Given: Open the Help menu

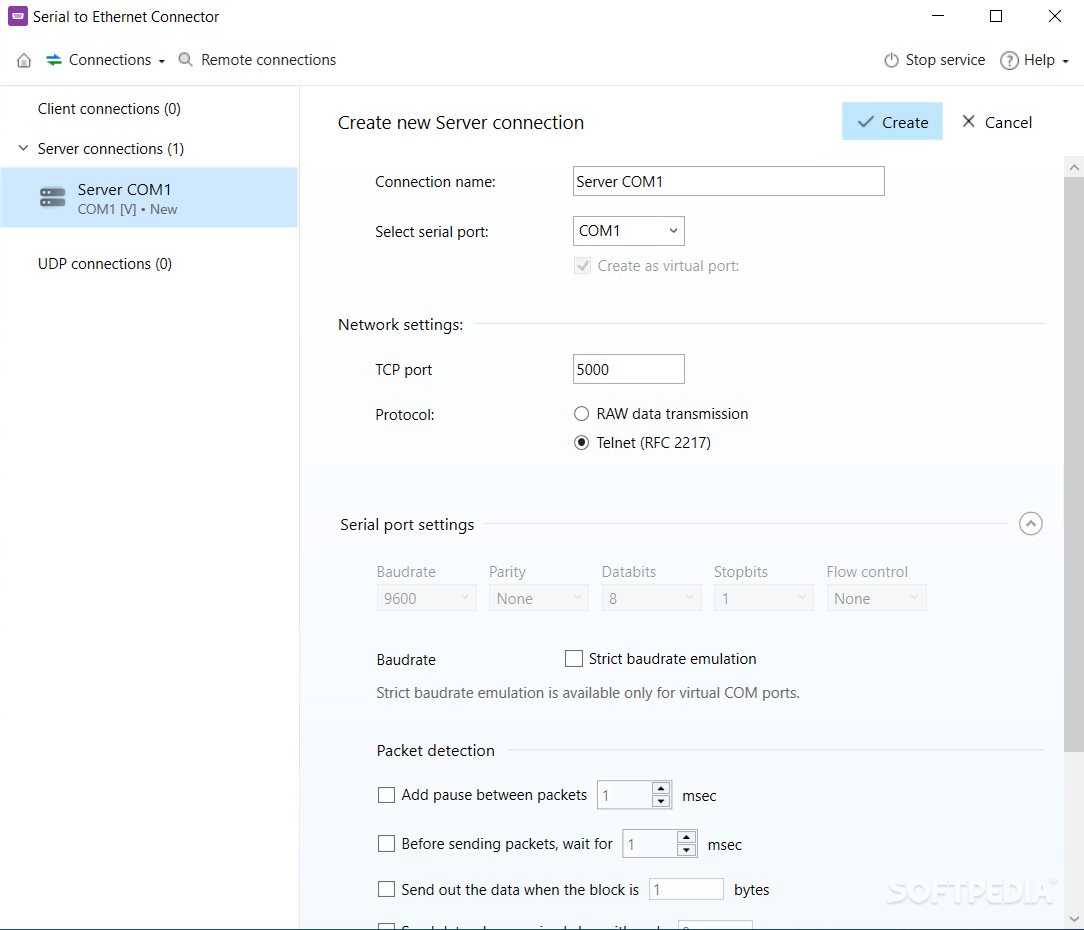Looking at the screenshot, I should pos(1035,60).
